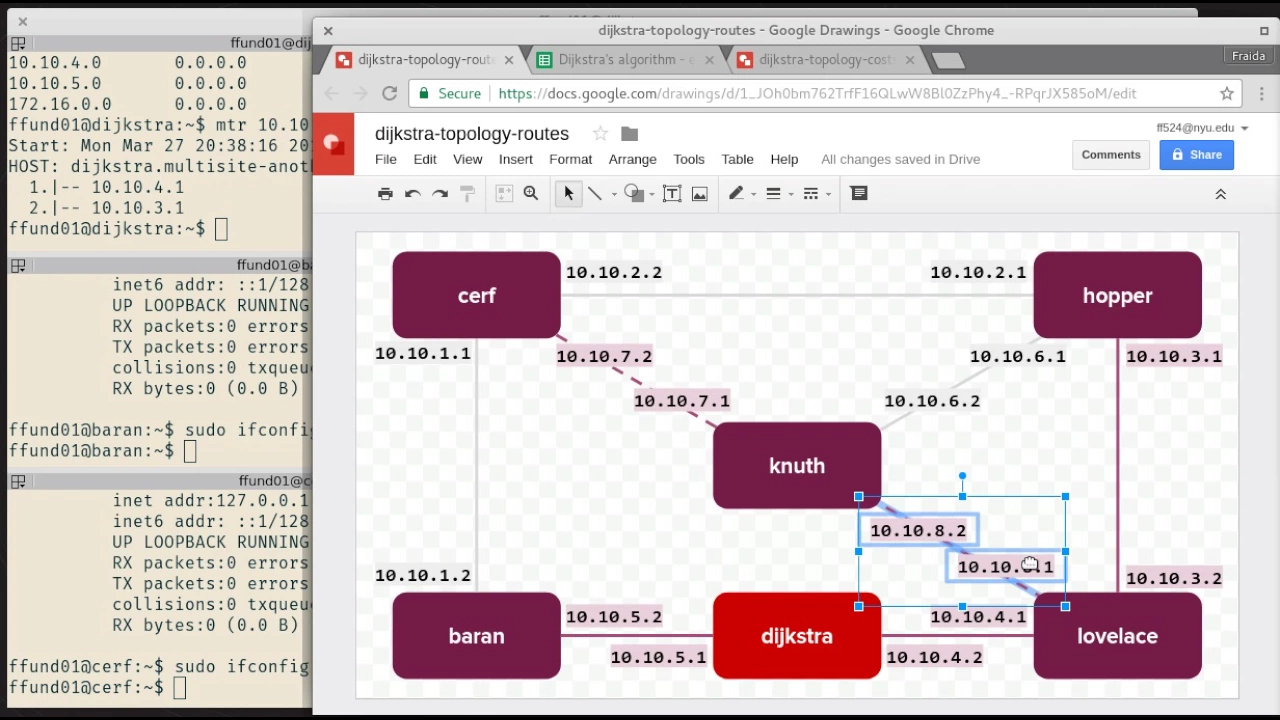Click the document title dijkstra-topology-routes

472,134
